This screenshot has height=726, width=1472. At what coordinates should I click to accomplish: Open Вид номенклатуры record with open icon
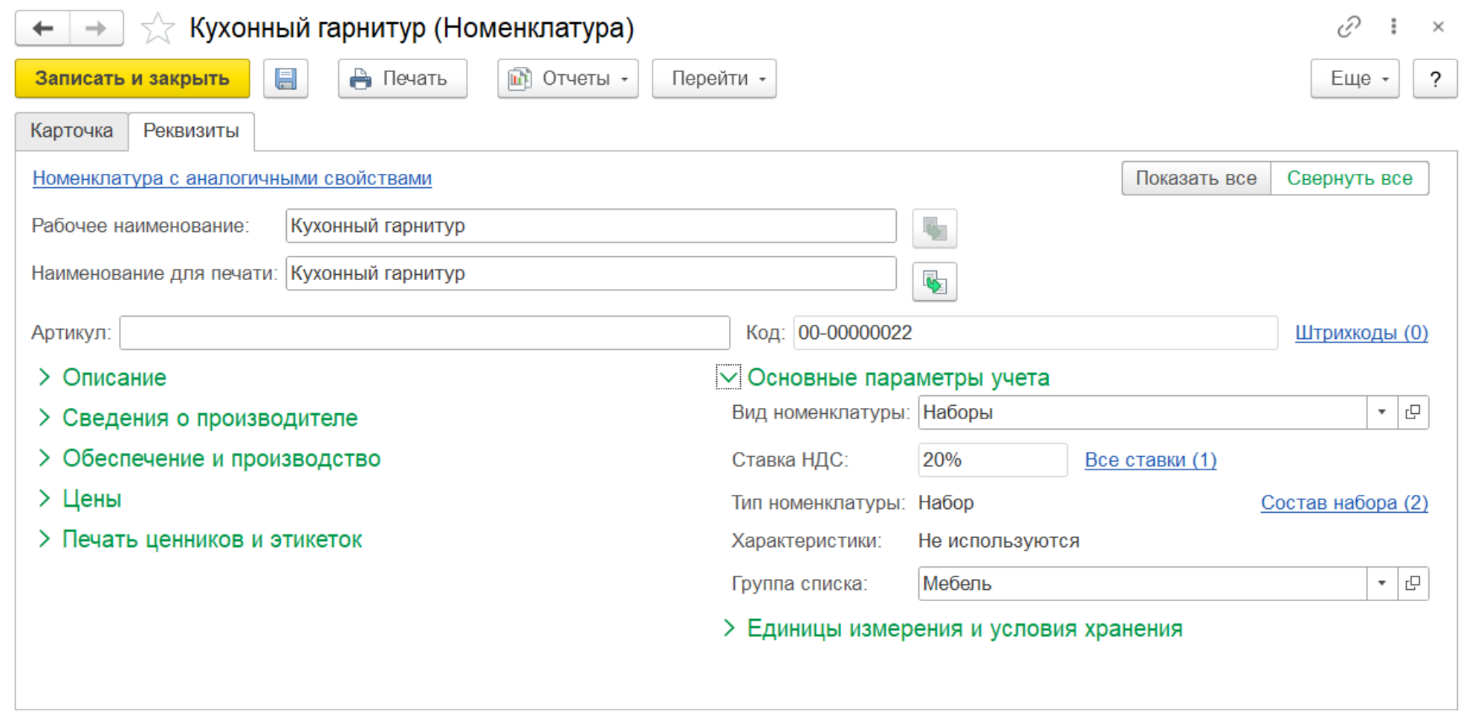coord(1412,412)
